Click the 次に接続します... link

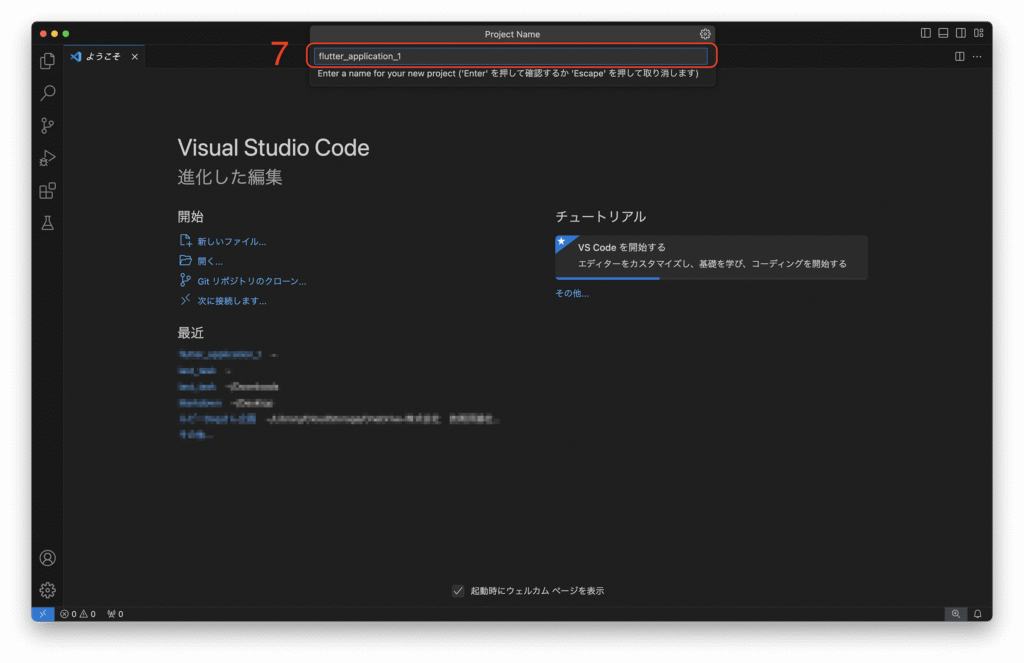coord(232,301)
